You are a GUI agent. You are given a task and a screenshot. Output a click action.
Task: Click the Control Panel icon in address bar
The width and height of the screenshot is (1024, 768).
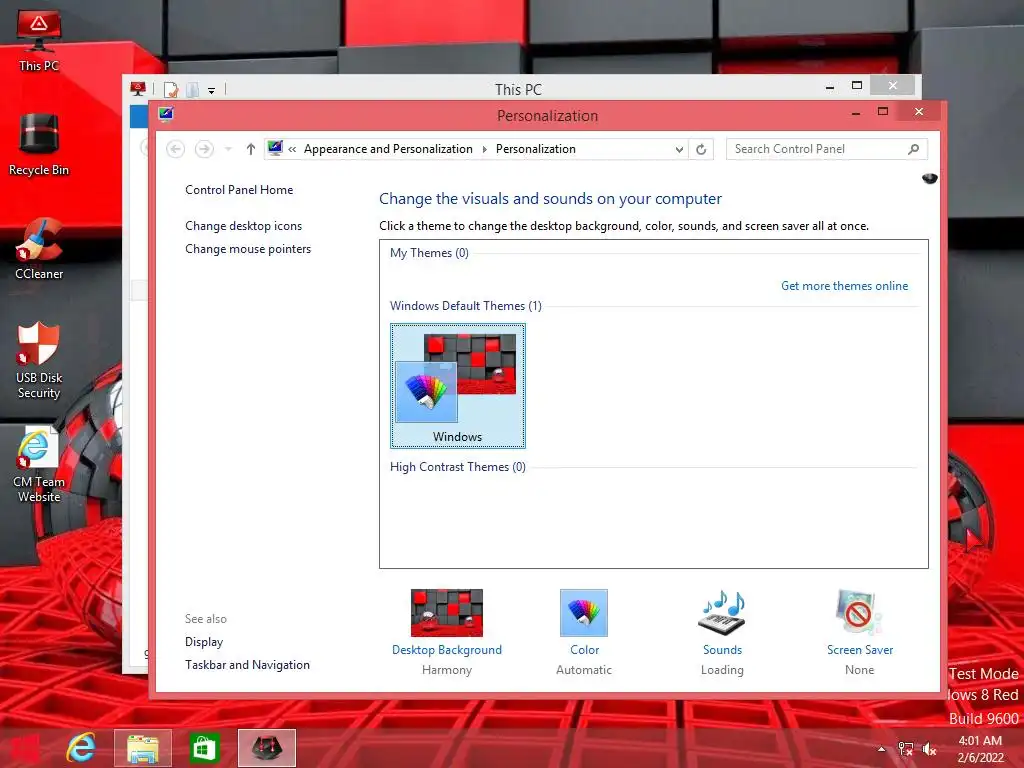pyautogui.click(x=275, y=148)
